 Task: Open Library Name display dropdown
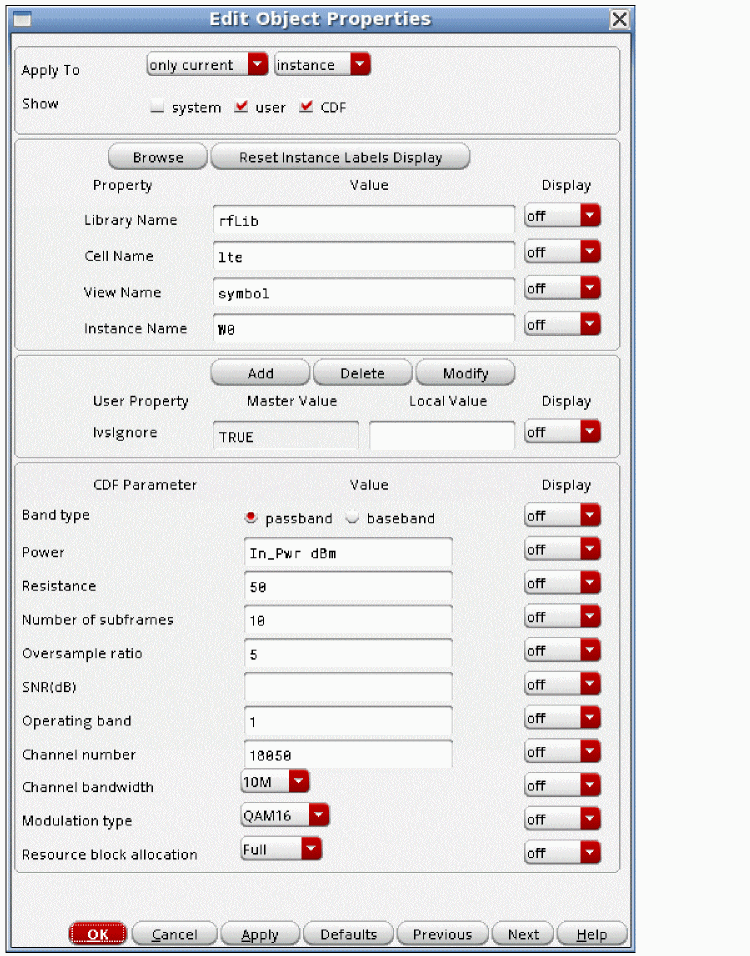coord(562,216)
